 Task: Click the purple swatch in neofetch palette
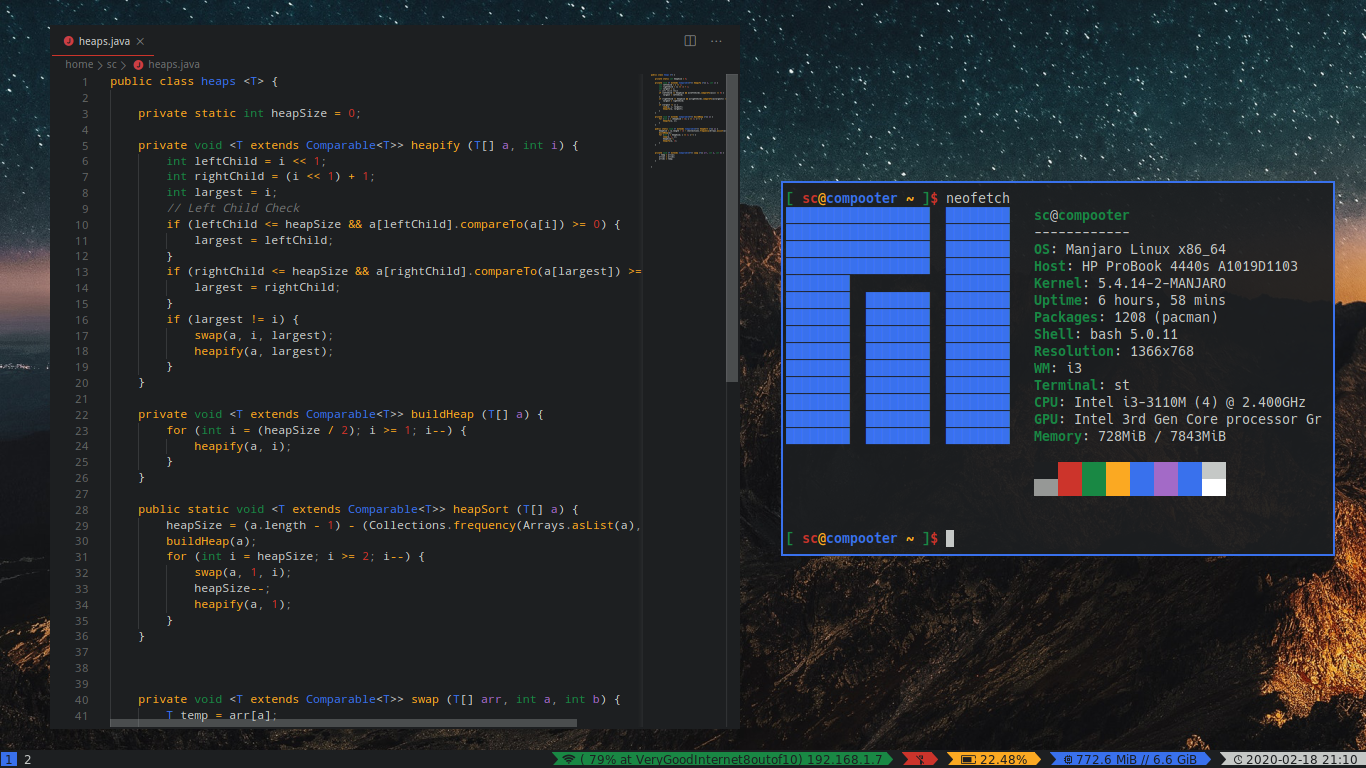pos(1166,479)
